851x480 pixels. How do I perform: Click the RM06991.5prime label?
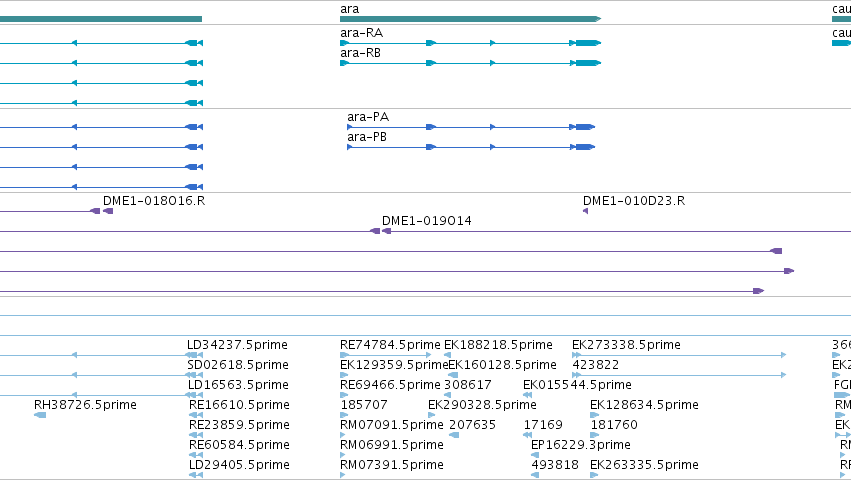(x=392, y=445)
